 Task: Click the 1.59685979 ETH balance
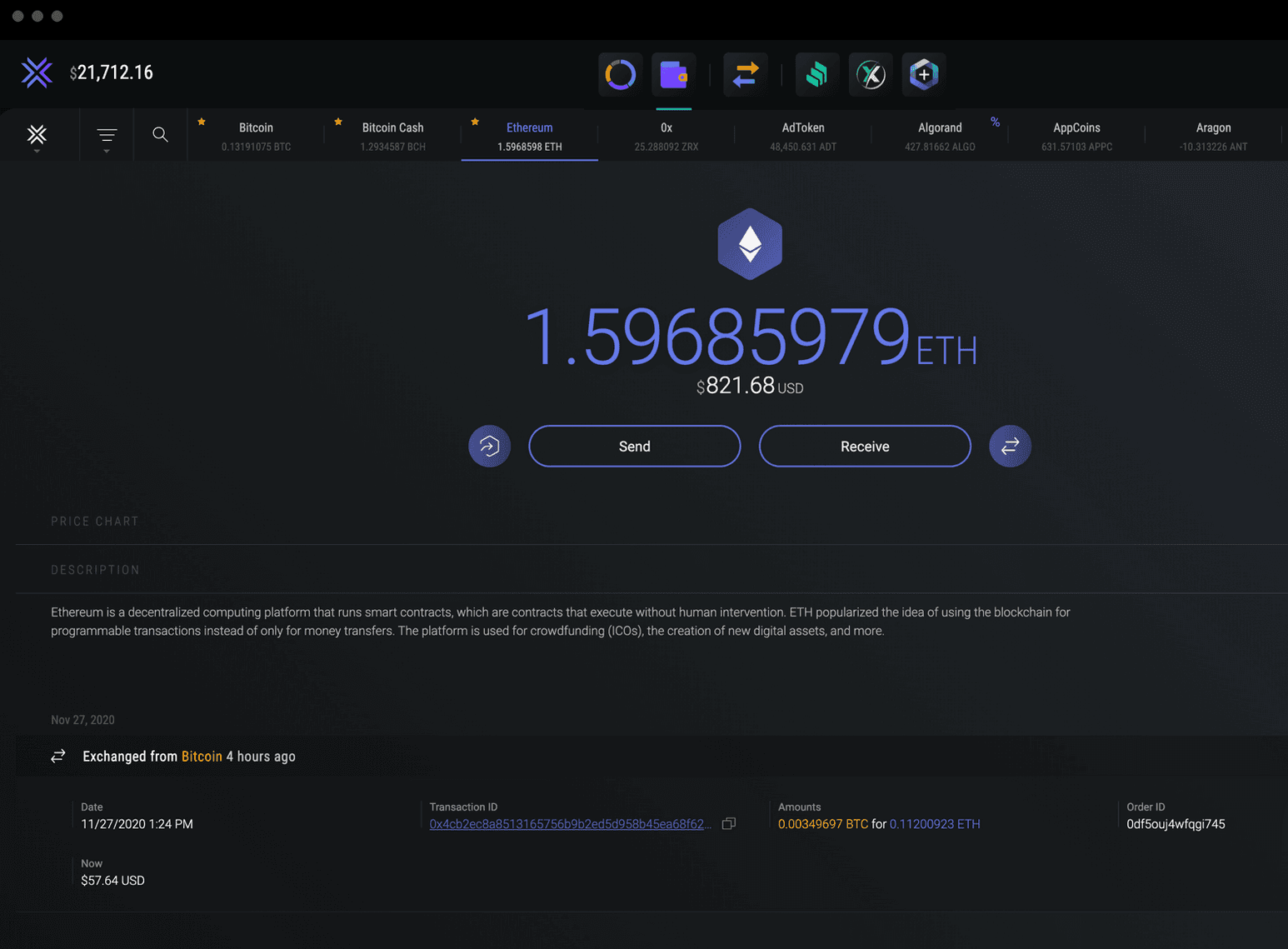(751, 337)
